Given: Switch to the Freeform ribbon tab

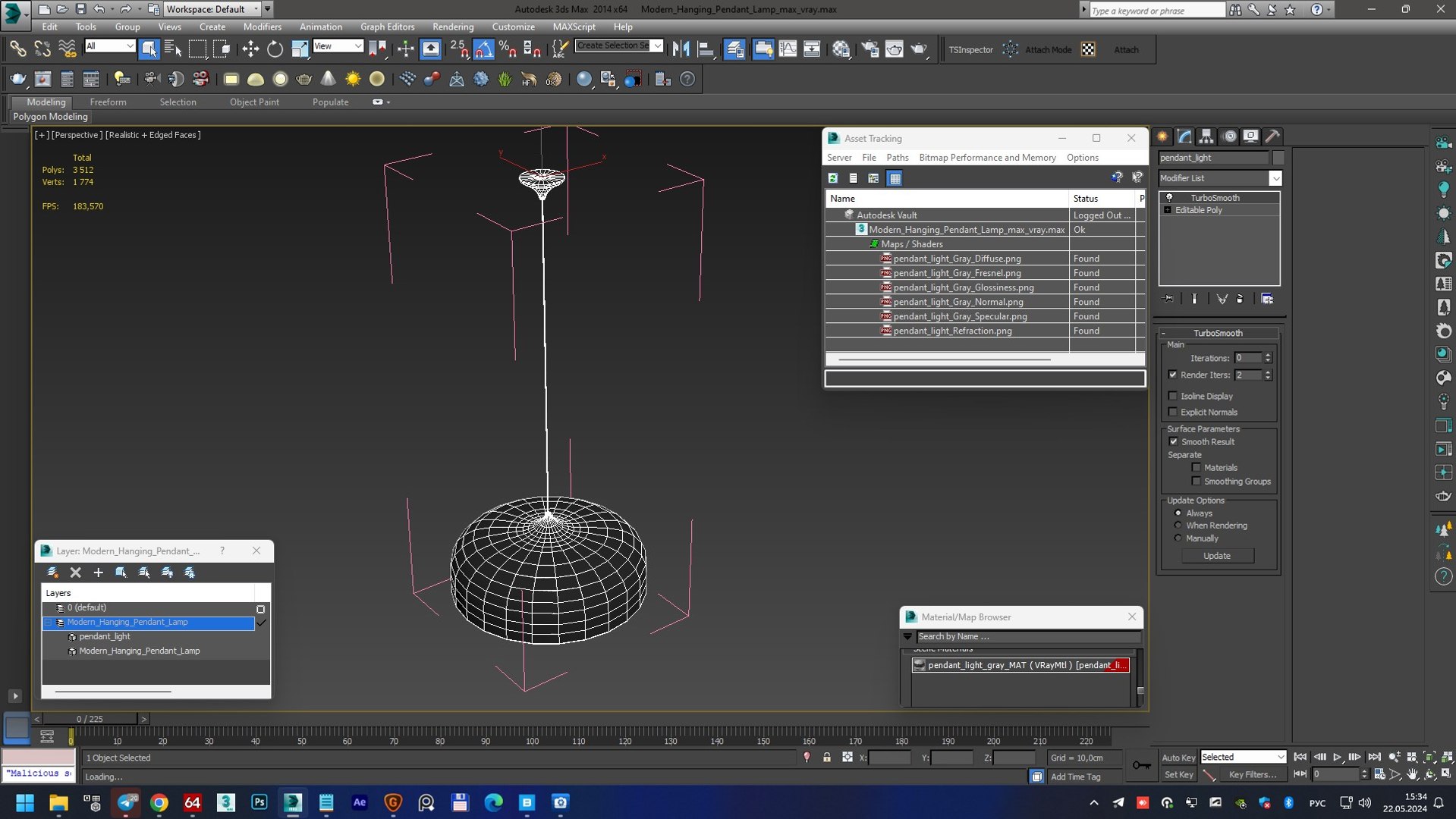Looking at the screenshot, I should [x=108, y=102].
